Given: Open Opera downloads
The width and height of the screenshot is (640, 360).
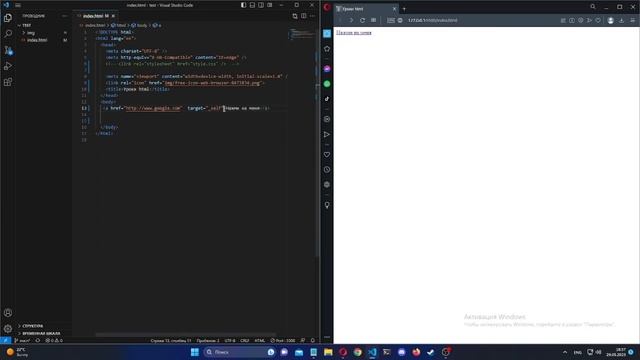Looking at the screenshot, I should click(x=621, y=20).
